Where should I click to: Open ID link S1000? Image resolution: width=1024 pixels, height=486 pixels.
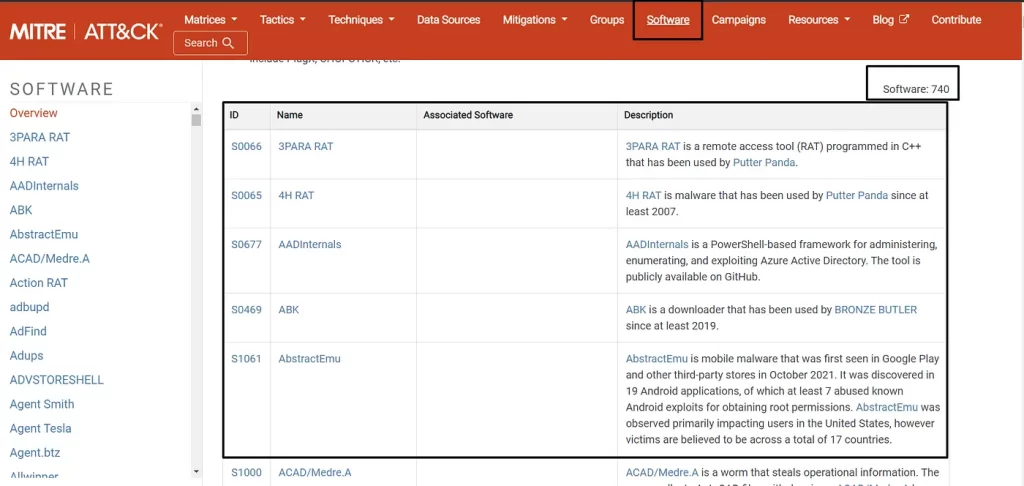(x=246, y=472)
